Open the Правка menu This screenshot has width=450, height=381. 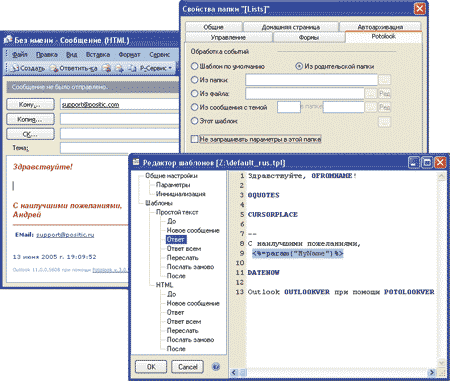47,54
